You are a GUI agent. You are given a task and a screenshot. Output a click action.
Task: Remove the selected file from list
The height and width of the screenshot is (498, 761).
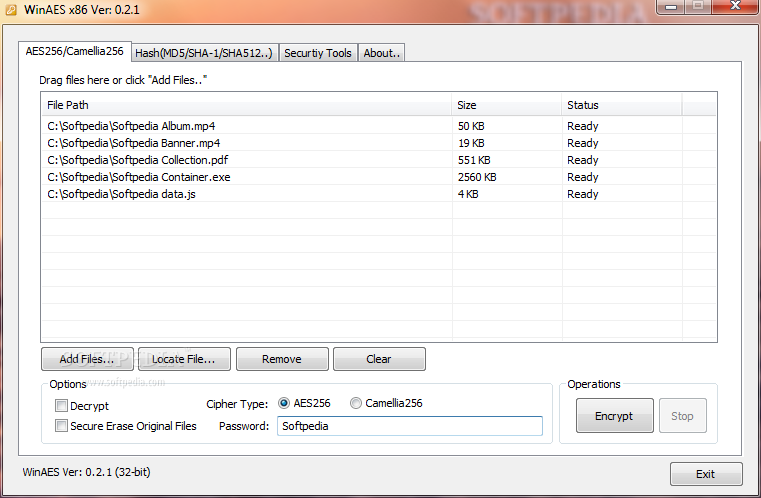click(x=281, y=359)
